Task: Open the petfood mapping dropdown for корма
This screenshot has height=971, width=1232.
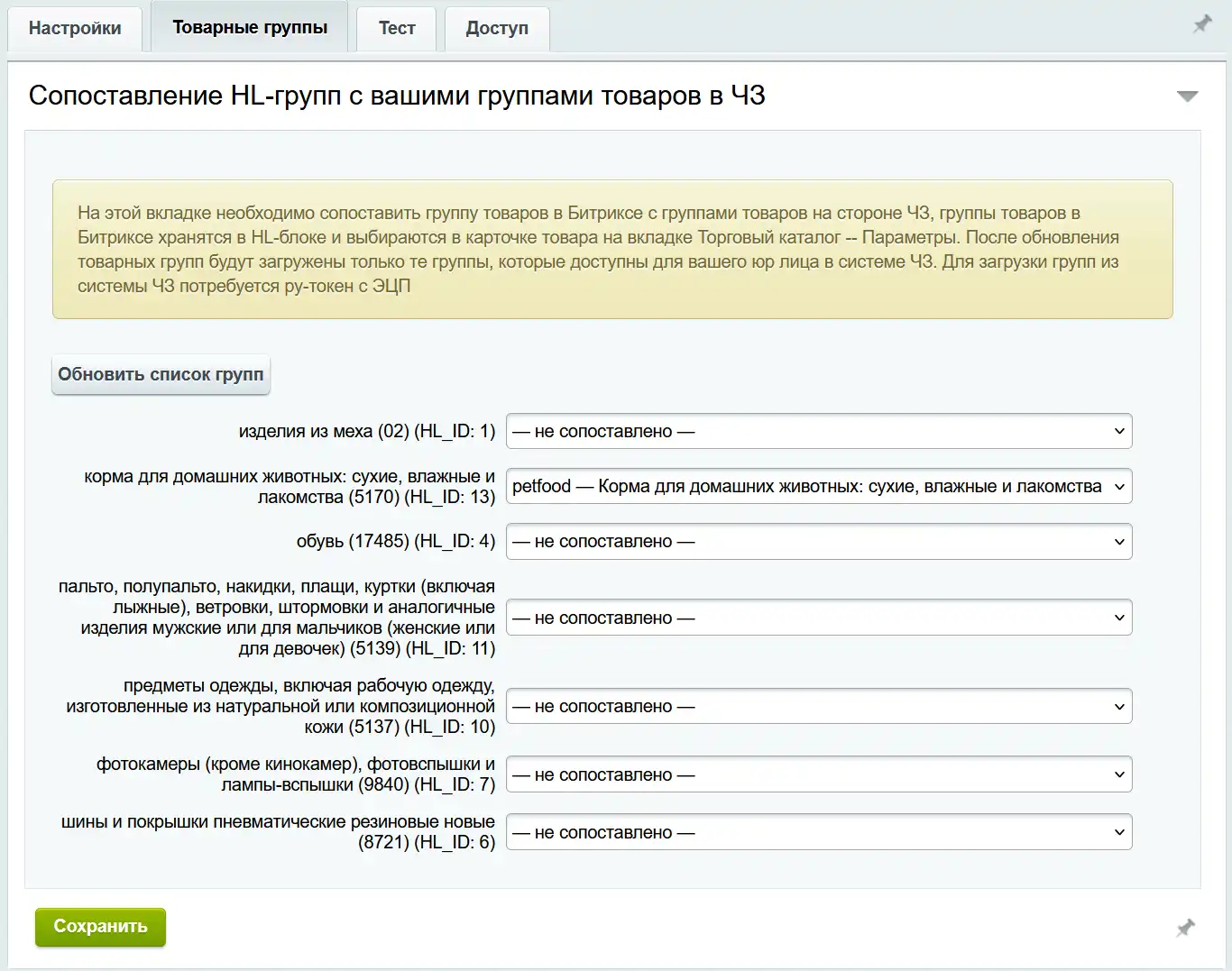Action: 819,486
